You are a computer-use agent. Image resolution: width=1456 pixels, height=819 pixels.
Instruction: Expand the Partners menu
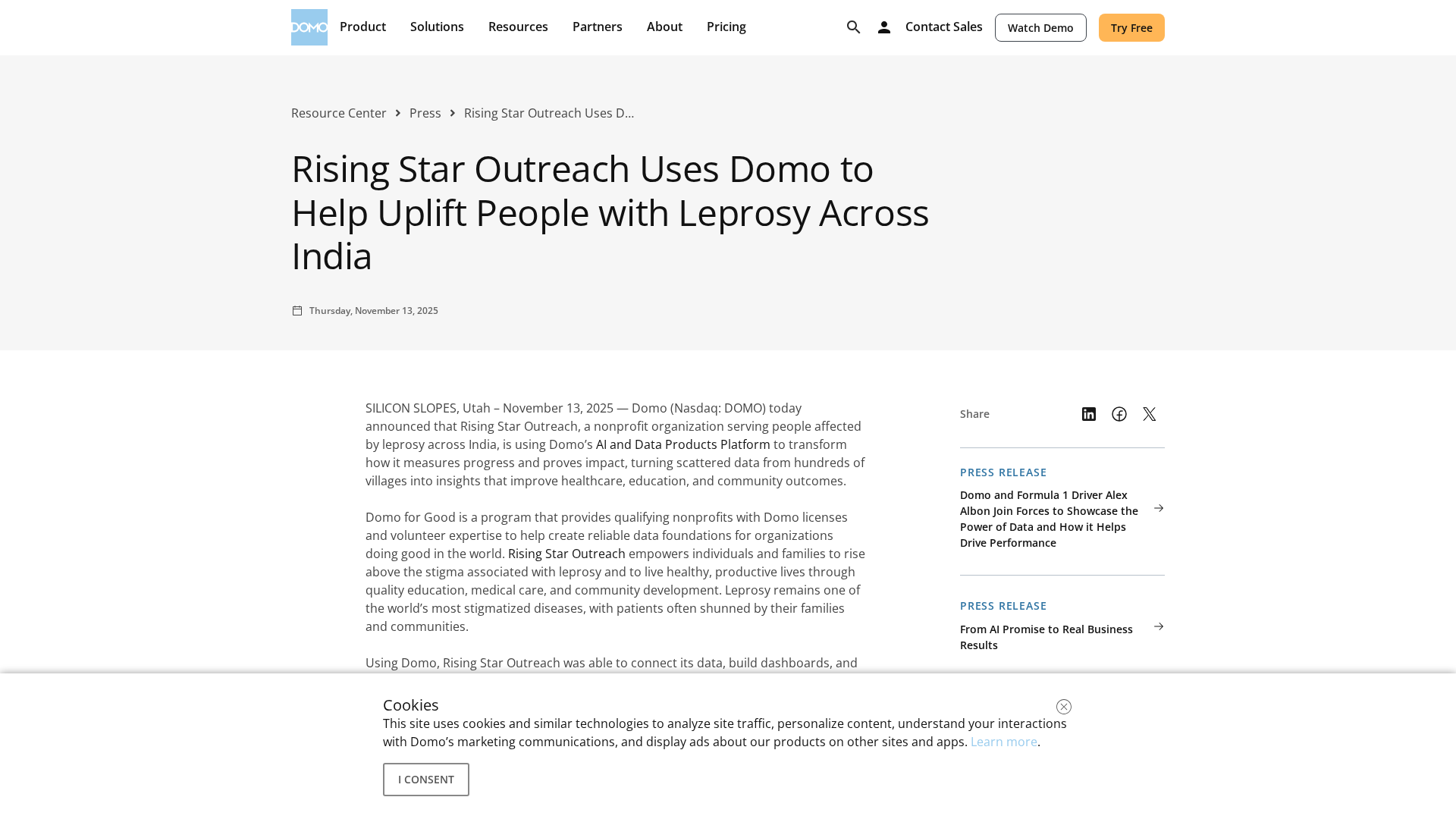click(x=597, y=27)
